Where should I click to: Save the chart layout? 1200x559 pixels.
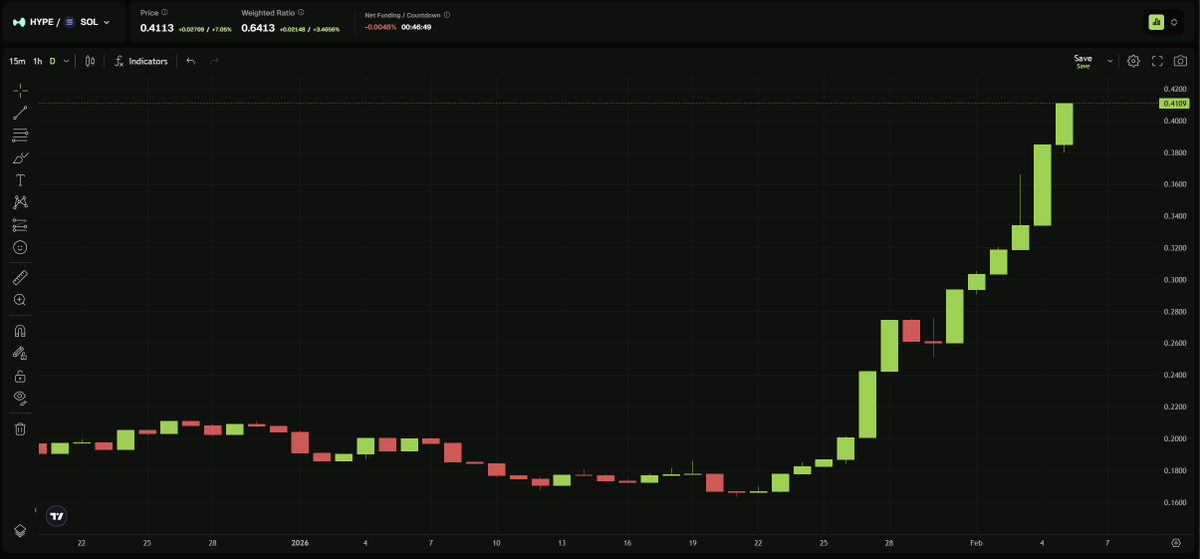[x=1083, y=61]
